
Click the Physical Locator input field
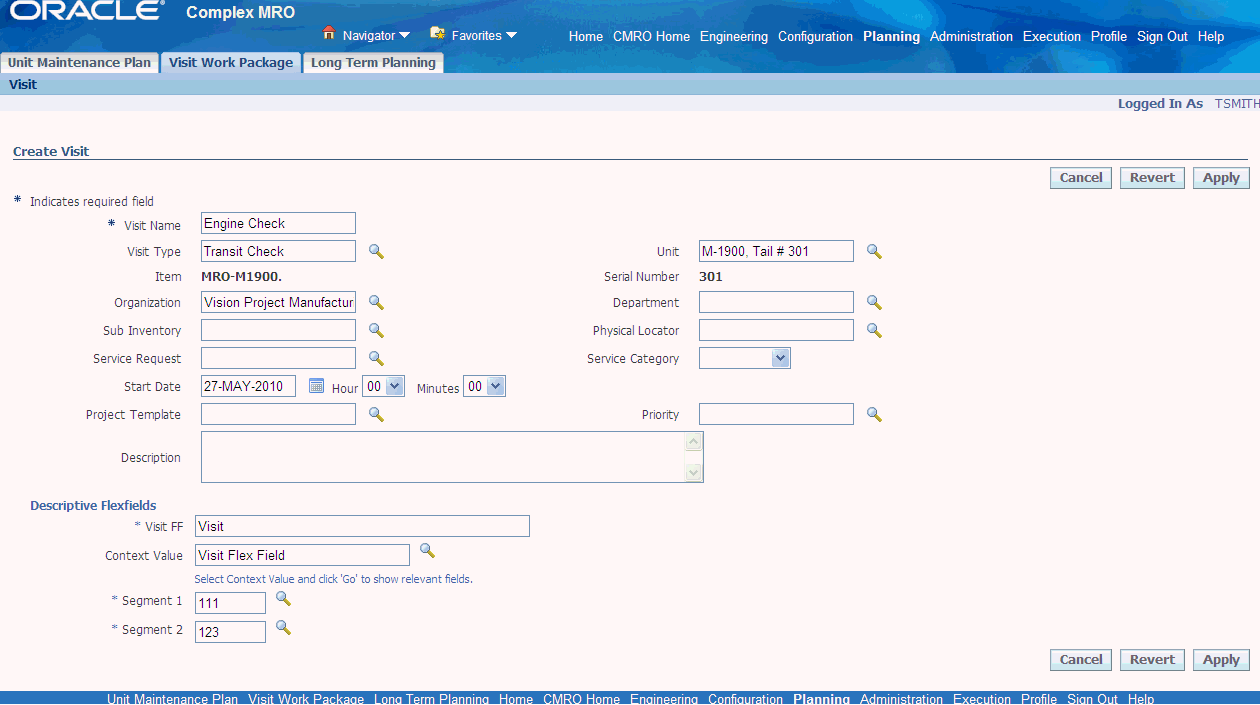(x=776, y=330)
